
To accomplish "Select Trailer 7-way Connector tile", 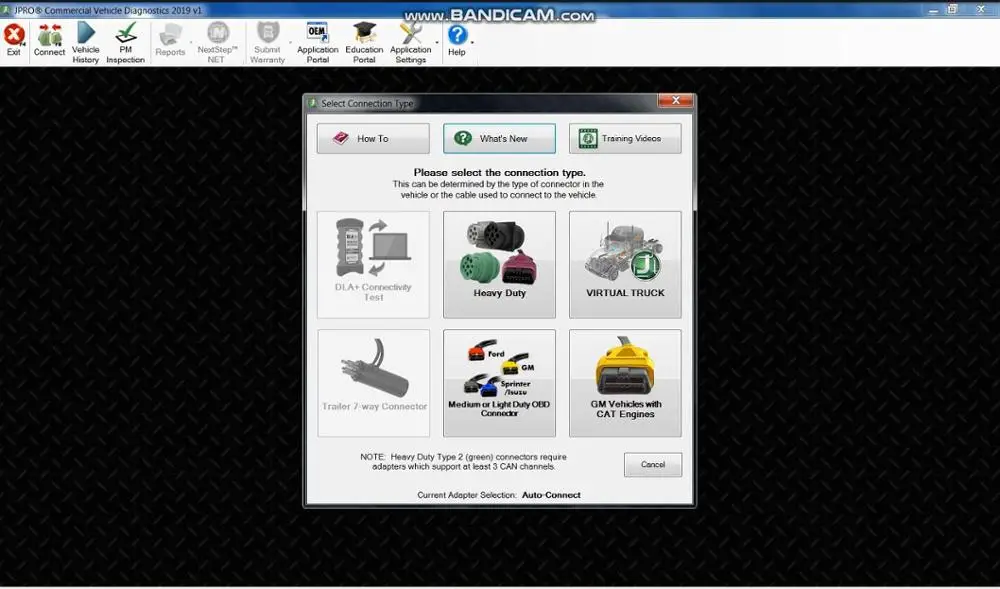I will (373, 383).
